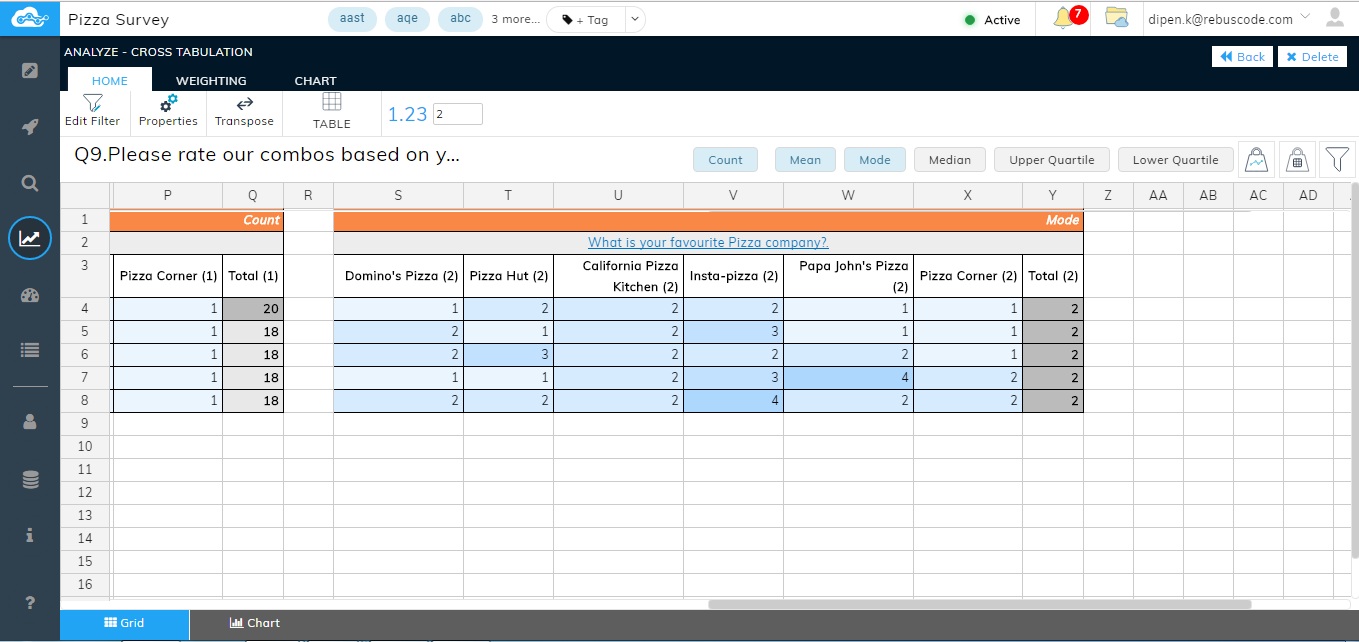Expand the Tag dropdown arrow
1359x642 pixels.
(x=634, y=19)
